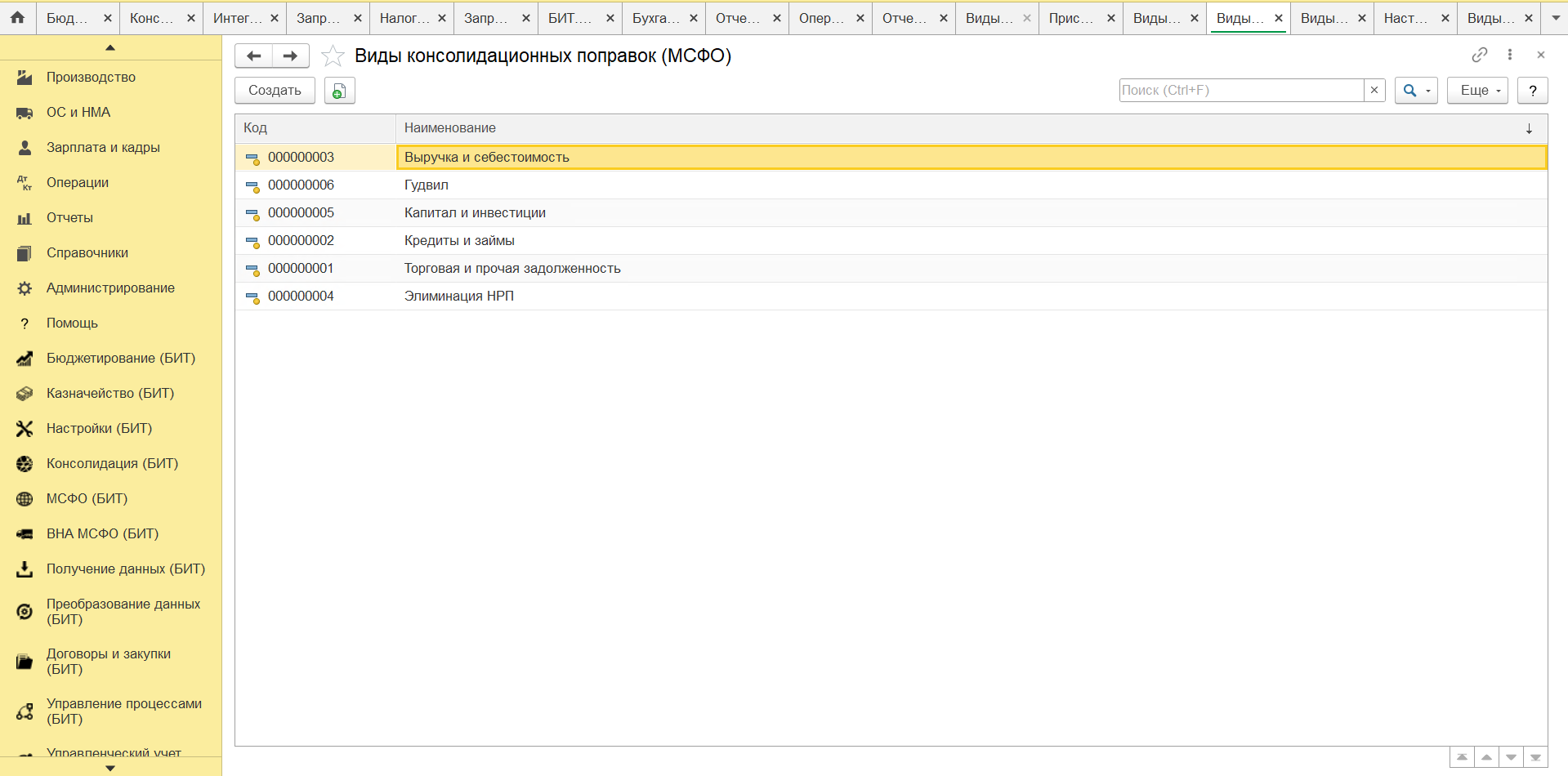
Task: Expand the open tabs list arrow
Action: coord(1556,17)
